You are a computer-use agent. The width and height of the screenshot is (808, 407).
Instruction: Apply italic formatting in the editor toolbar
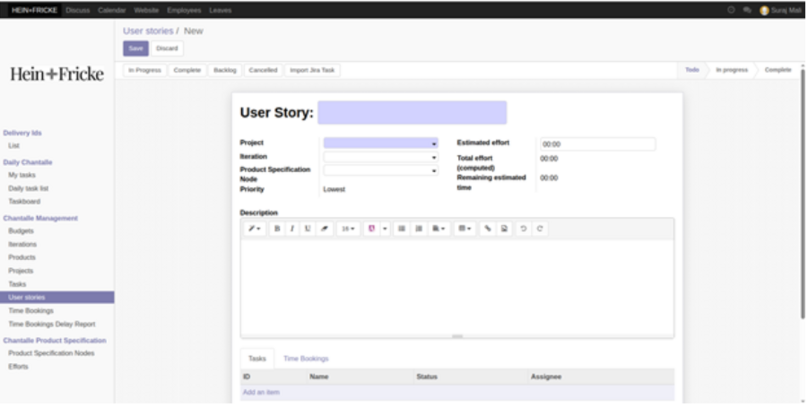coord(292,229)
